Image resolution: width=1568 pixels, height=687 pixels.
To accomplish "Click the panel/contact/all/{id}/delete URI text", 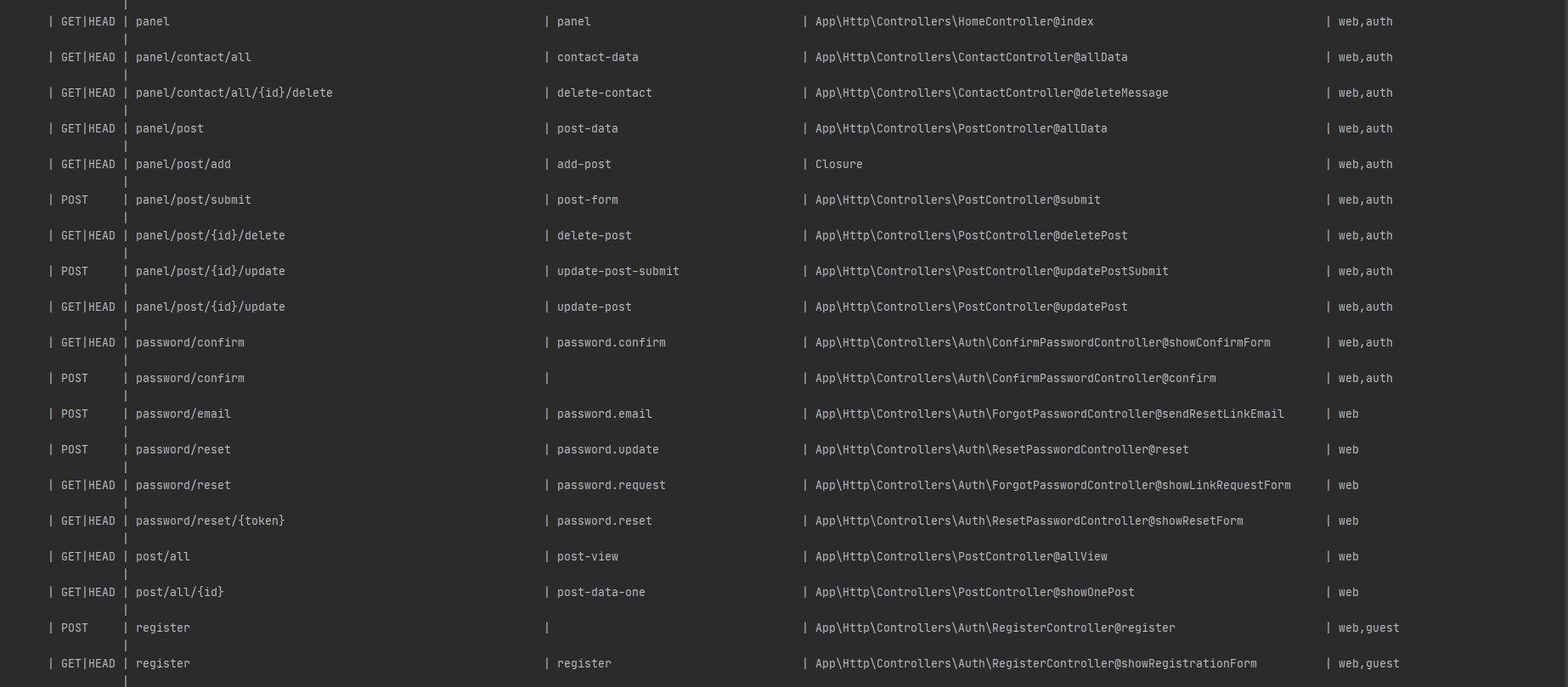I will click(x=234, y=93).
